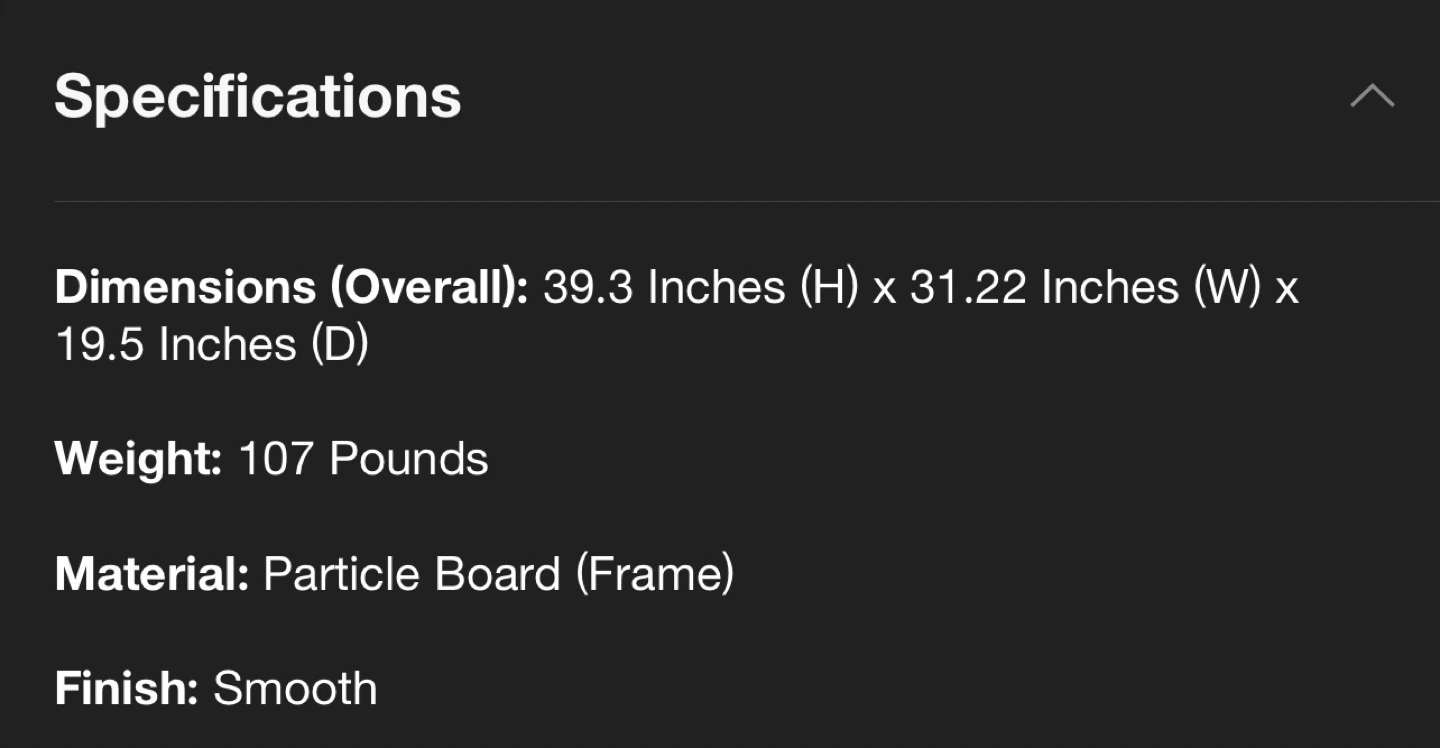The image size is (1440, 748).
Task: Select the Material label
Action: point(152,574)
